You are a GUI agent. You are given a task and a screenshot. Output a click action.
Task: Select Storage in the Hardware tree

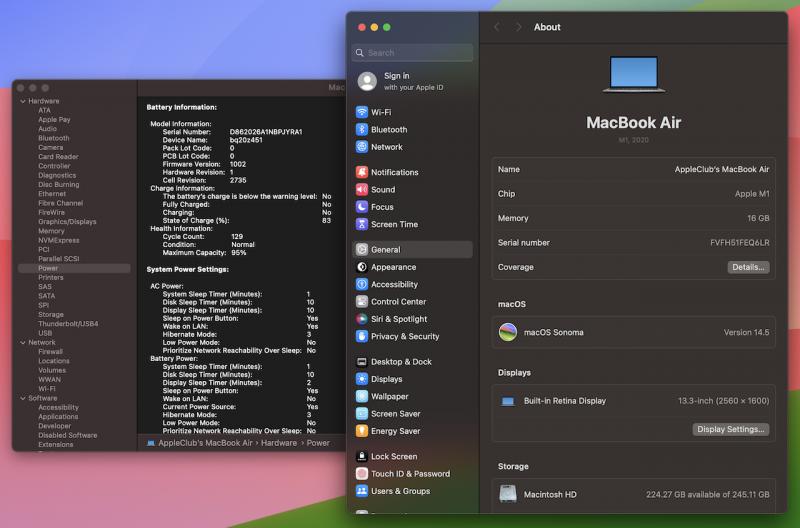click(x=51, y=314)
